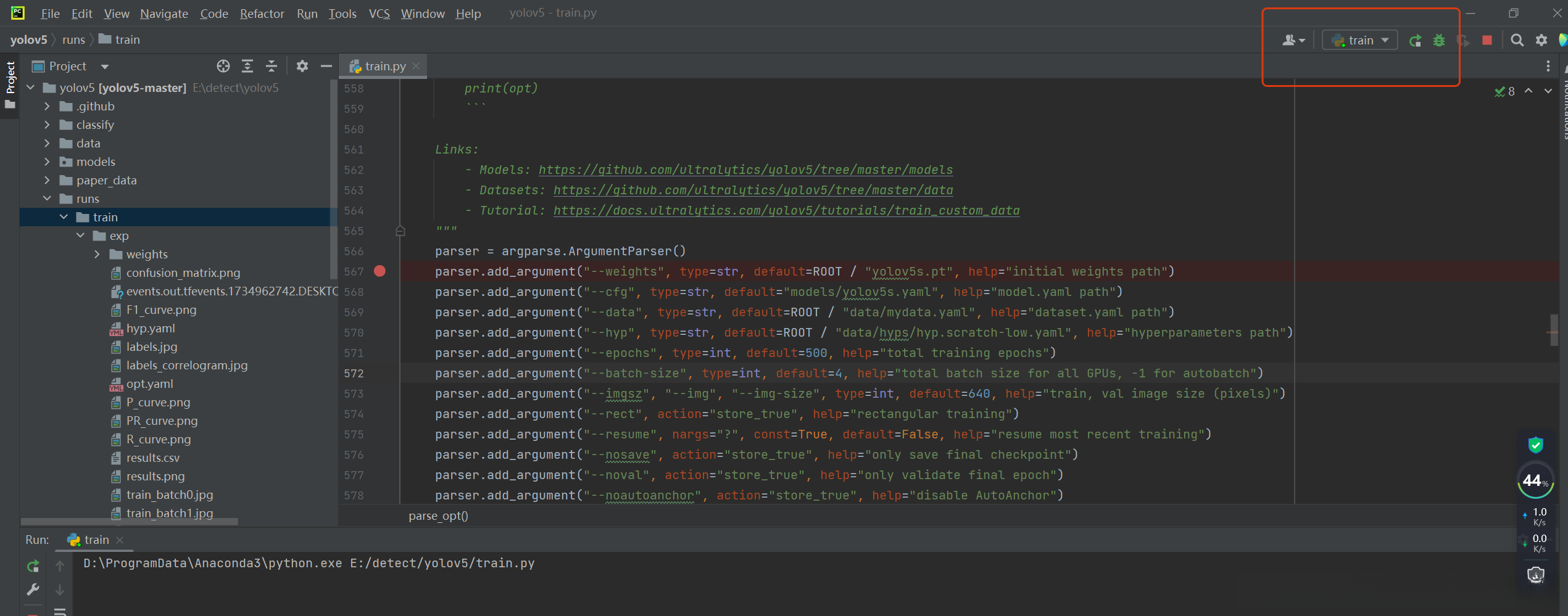Stop the process with red square icon
This screenshot has height=616, width=1568.
1487,41
